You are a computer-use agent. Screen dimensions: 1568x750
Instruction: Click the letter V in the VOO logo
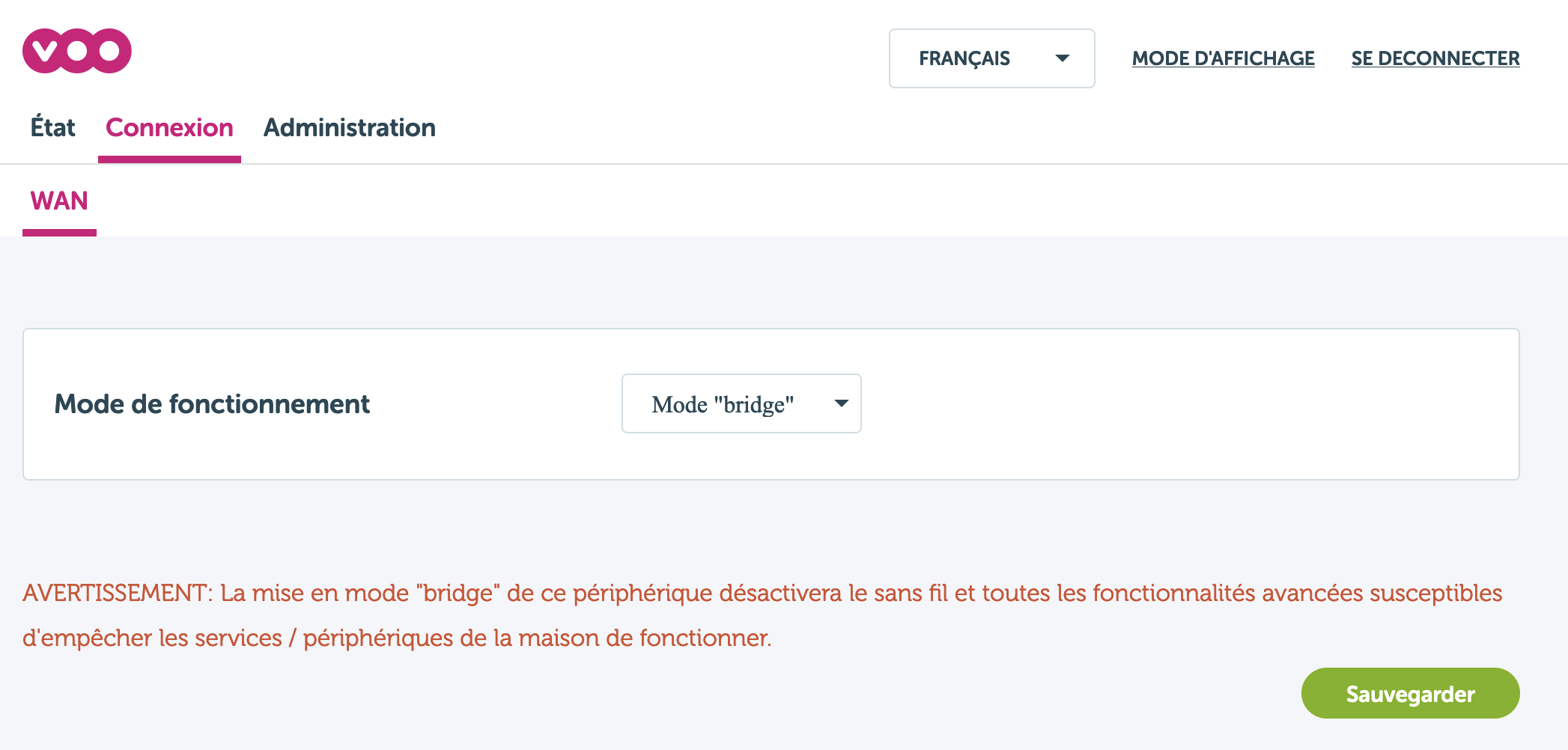[x=45, y=51]
